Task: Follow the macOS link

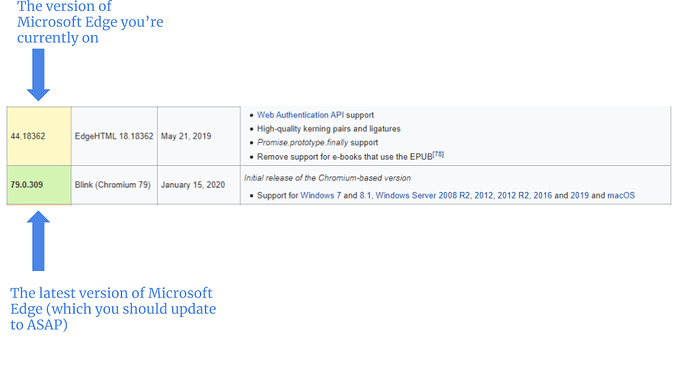Action: [x=621, y=195]
